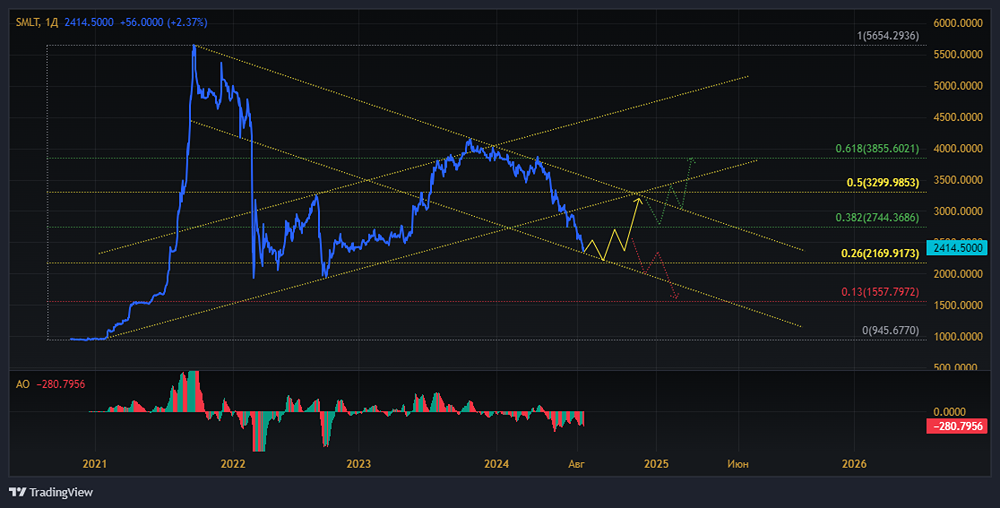Viewport: 1000px width, 508px height.
Task: Click the 2414.5000 price in chart header
Action: 89,22
